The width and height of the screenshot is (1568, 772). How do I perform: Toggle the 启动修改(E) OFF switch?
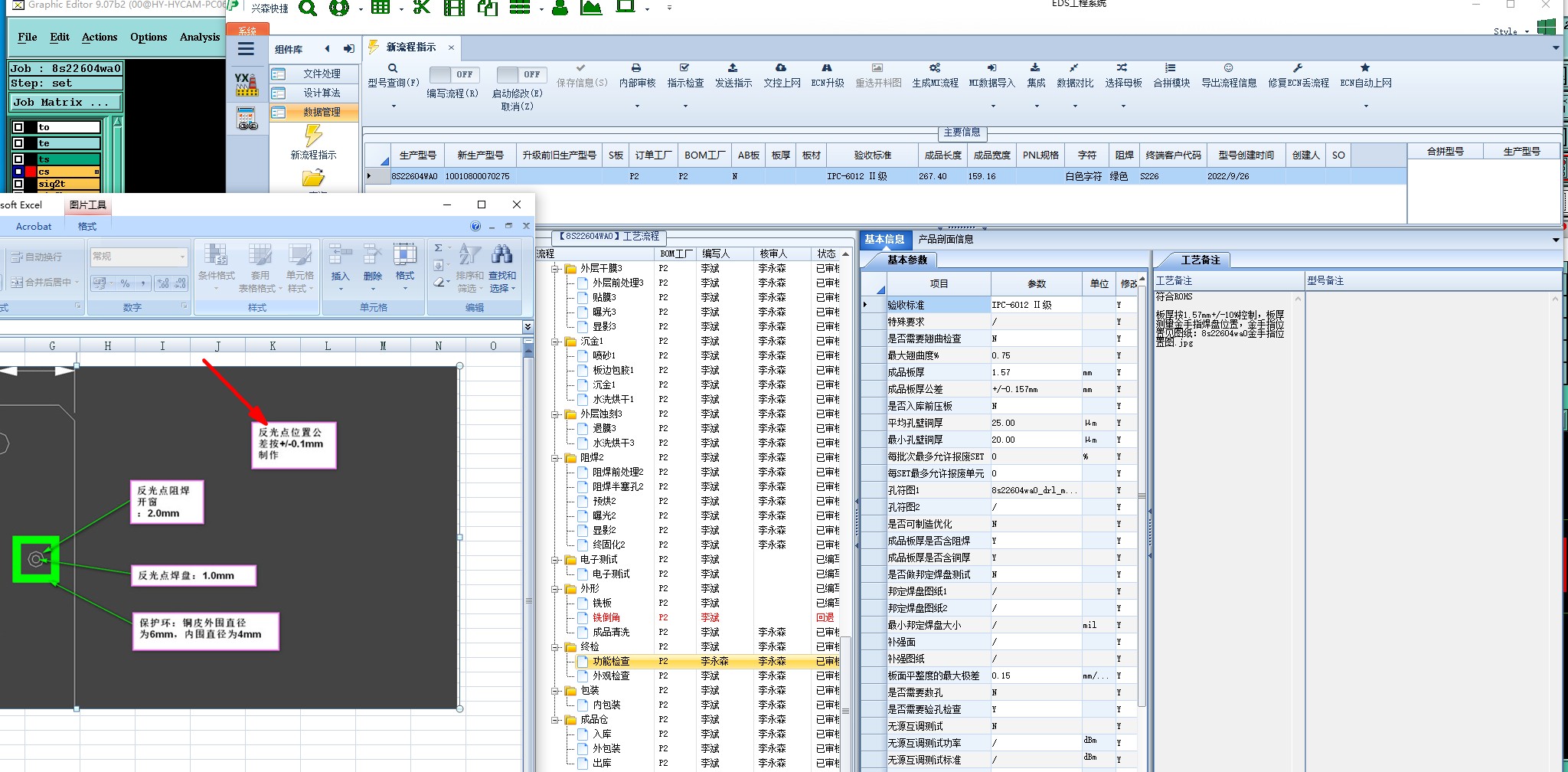(x=521, y=74)
